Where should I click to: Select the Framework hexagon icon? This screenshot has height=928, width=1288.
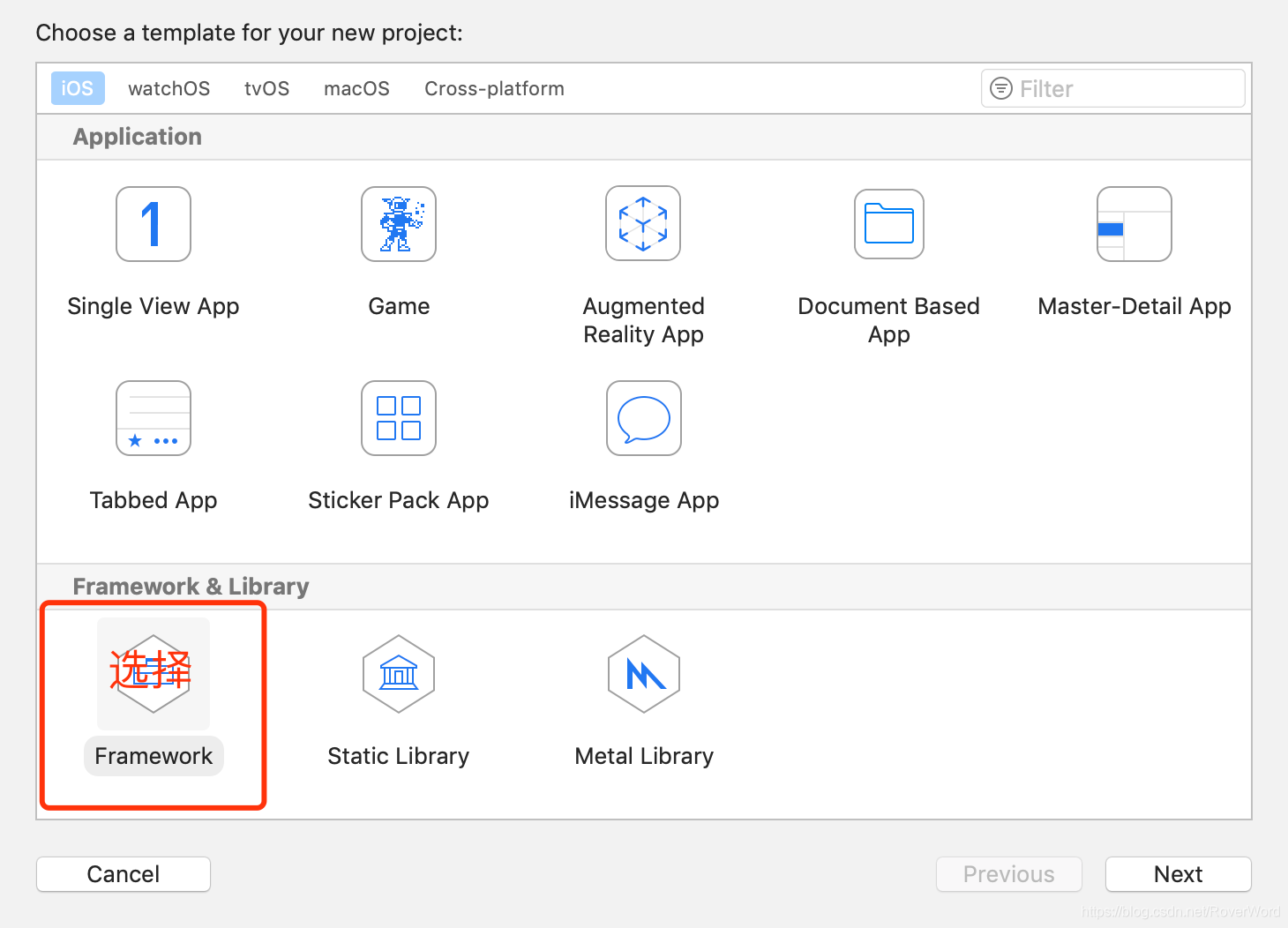[154, 674]
